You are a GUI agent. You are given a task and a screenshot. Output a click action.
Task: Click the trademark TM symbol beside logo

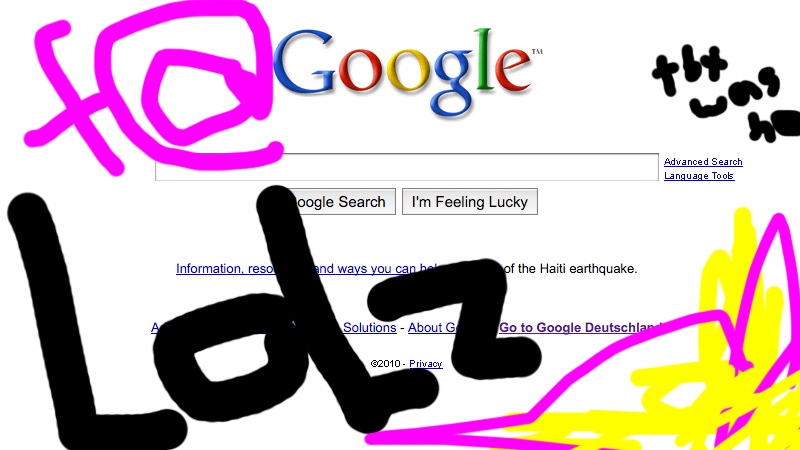pyautogui.click(x=537, y=52)
